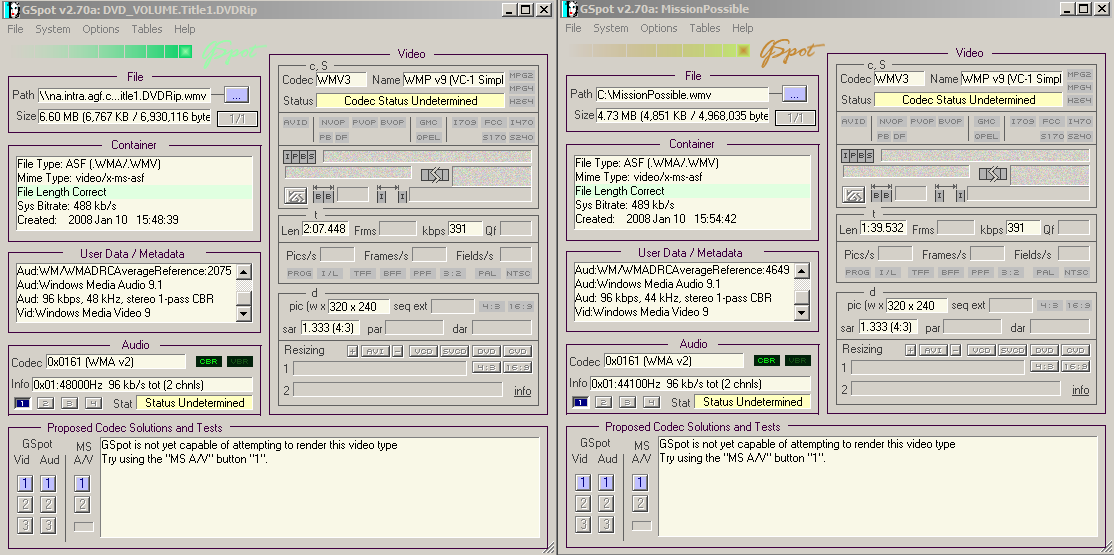This screenshot has height=555, width=1114.
Task: Click AVID indicator in DVD_VOLUME window
Action: tap(296, 122)
